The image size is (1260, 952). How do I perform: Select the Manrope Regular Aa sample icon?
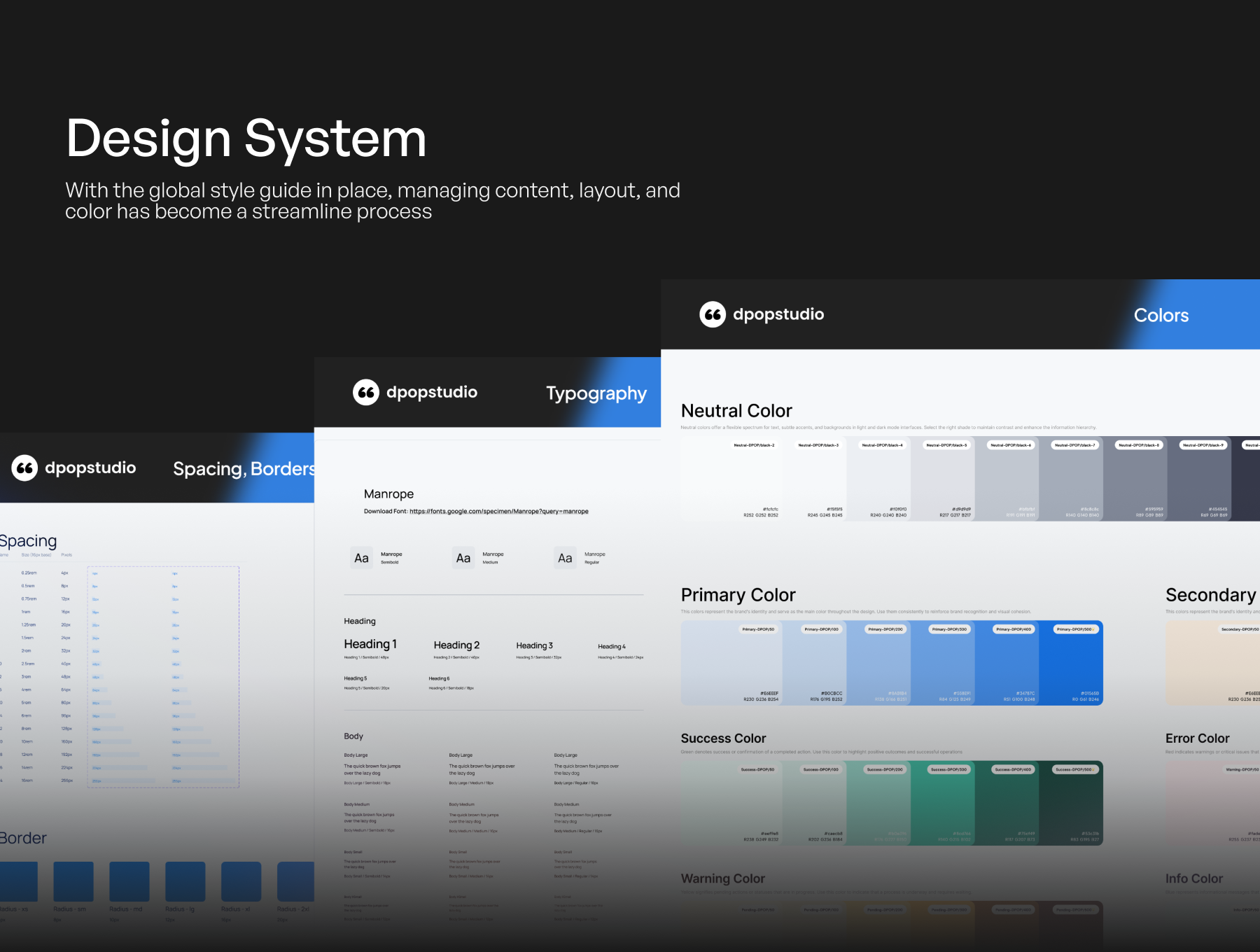[565, 557]
